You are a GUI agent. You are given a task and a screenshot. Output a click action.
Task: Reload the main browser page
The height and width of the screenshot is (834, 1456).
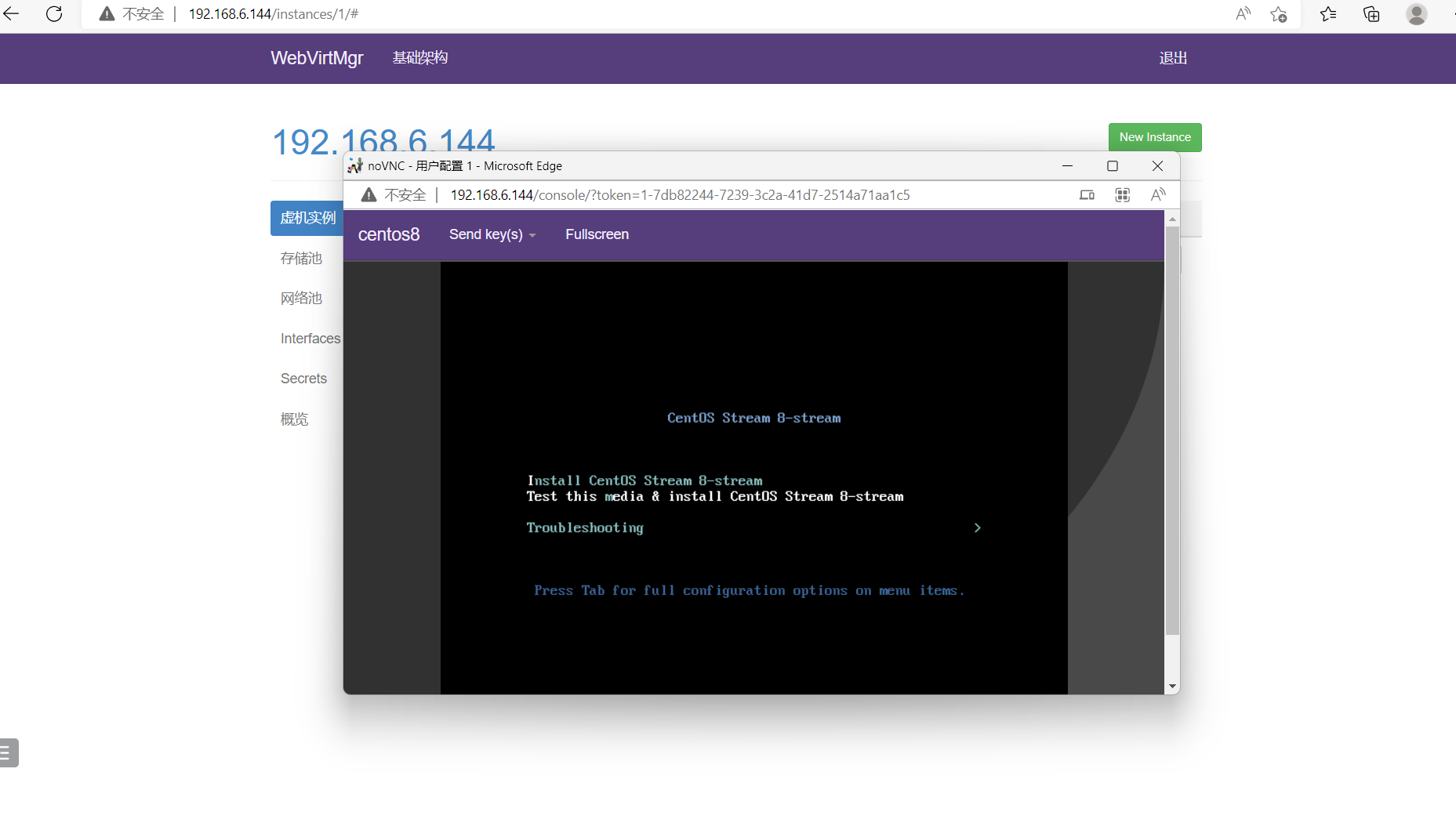(54, 14)
